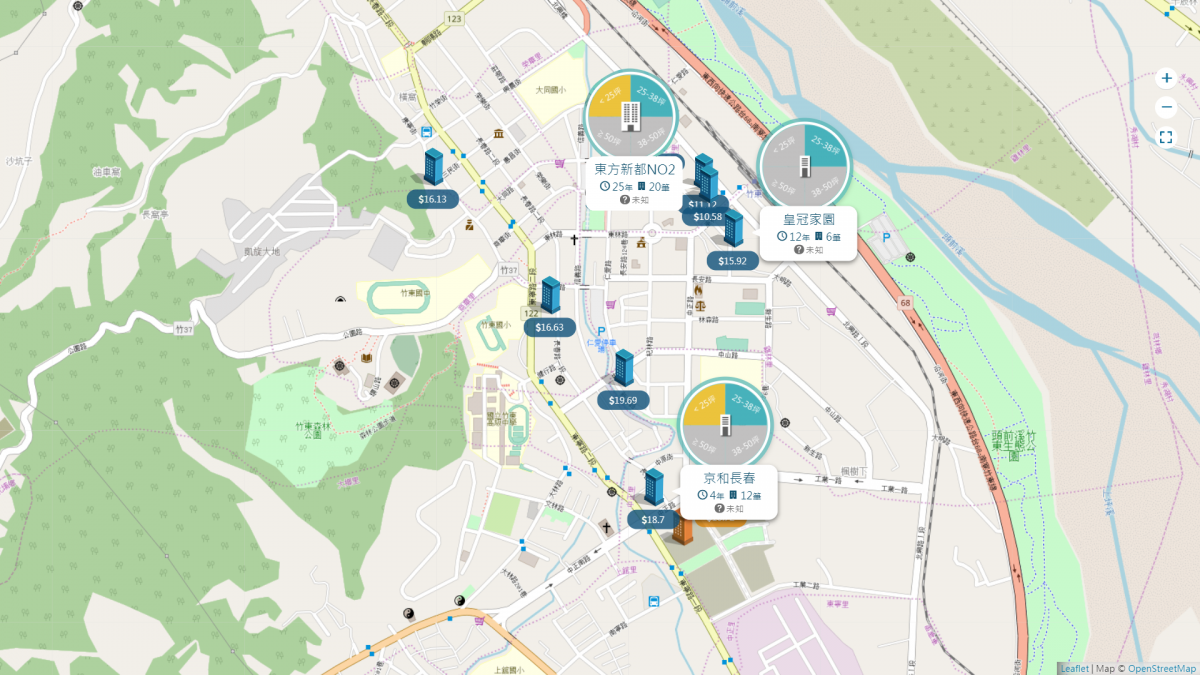
Task: Click the parking P icon right of 皇冠家園
Action: 886,238
